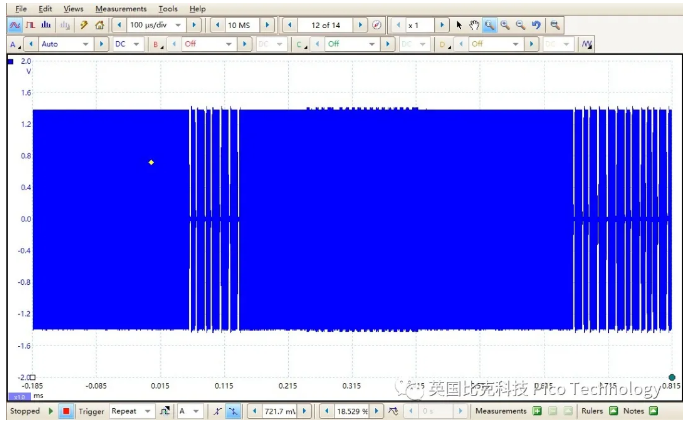This screenshot has width=690, height=426.
Task: Open the trigger mode Repeat dropdown
Action: [148, 411]
